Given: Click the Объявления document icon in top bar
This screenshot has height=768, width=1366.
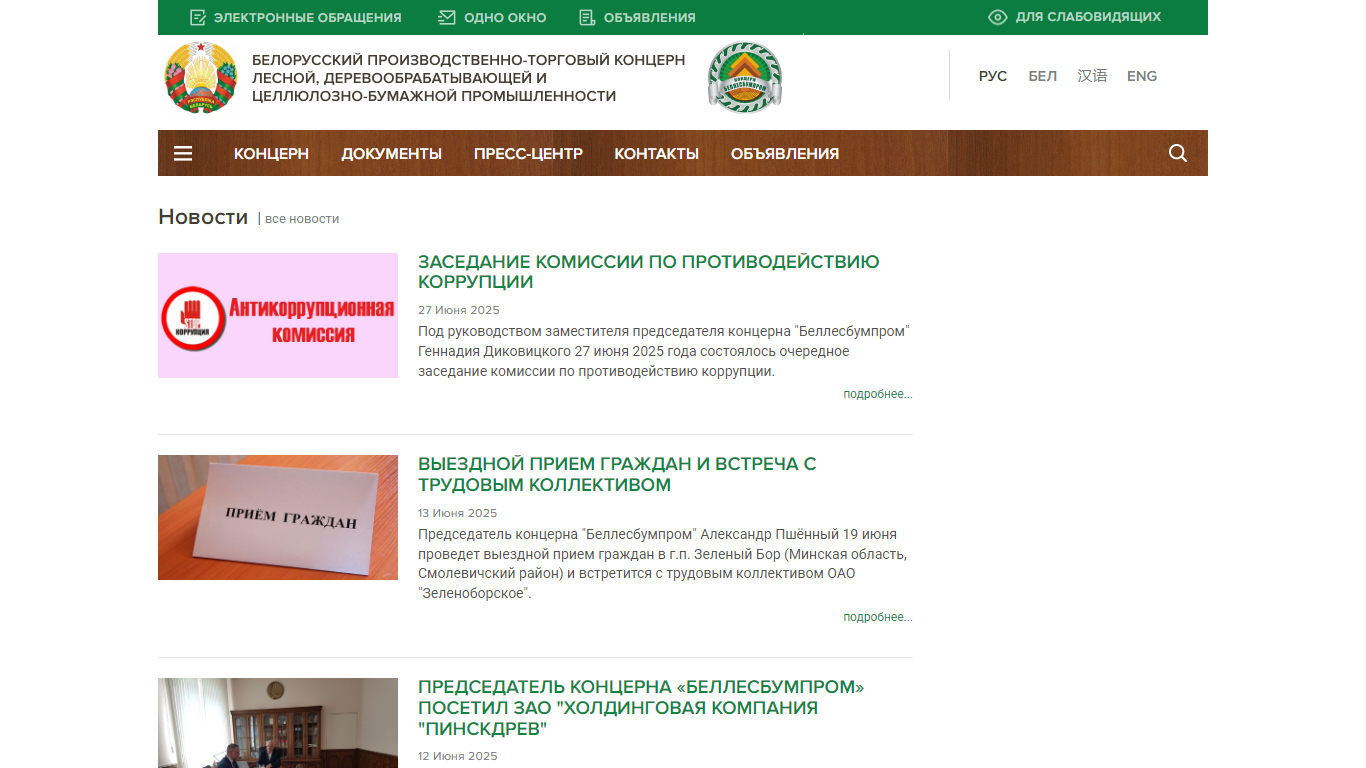Looking at the screenshot, I should click(x=587, y=17).
